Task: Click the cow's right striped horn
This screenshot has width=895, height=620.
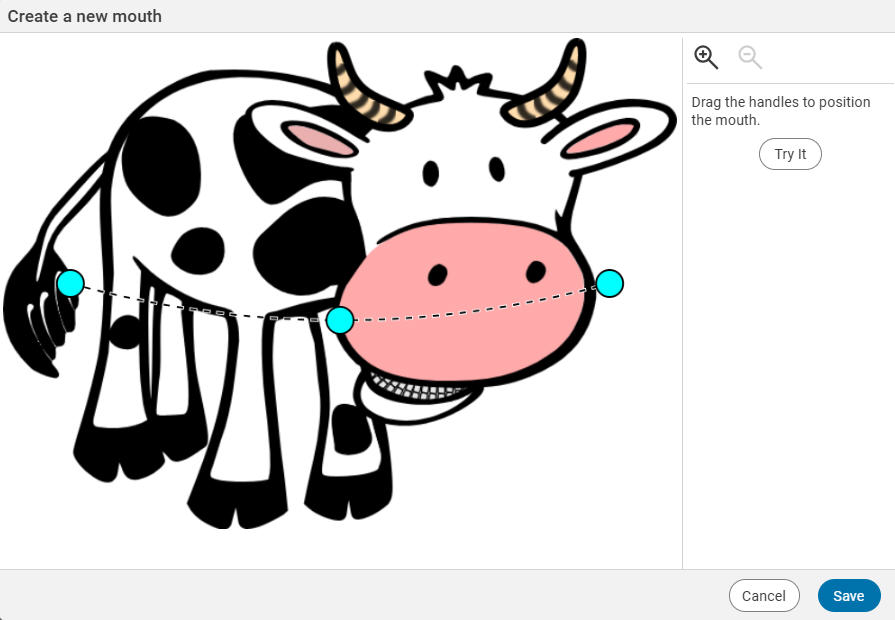Action: (553, 87)
